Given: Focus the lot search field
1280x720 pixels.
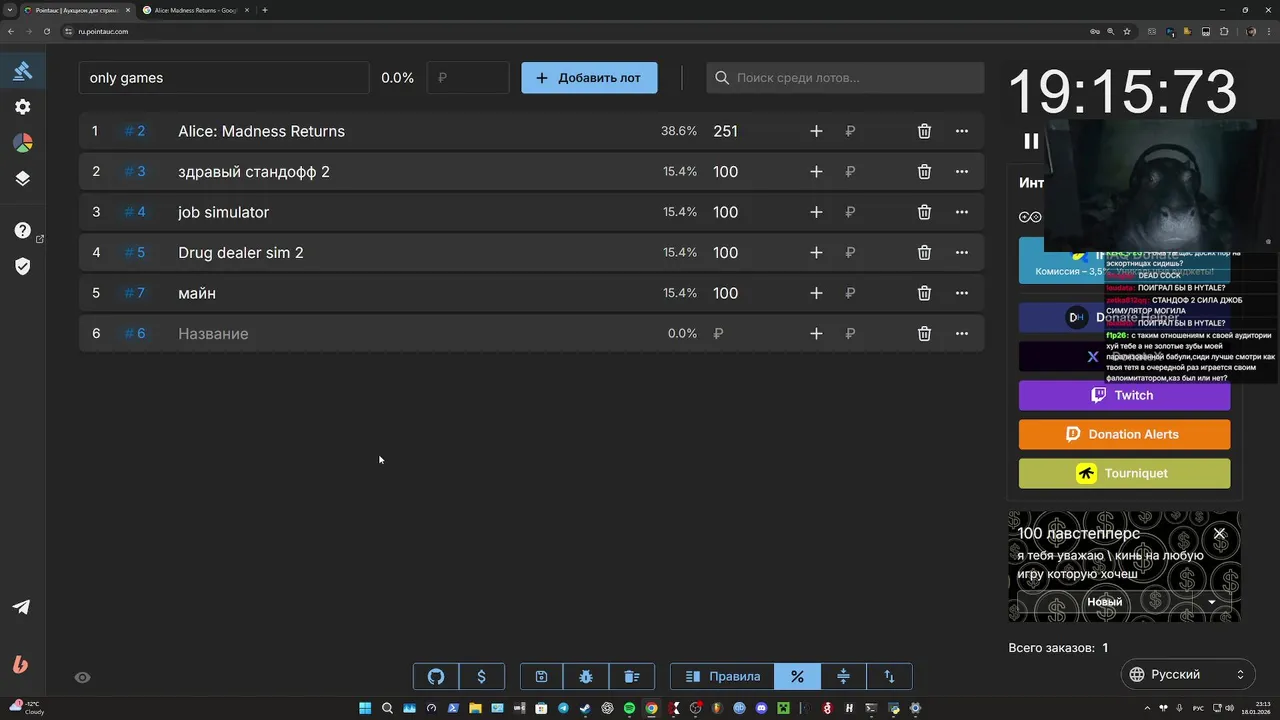Looking at the screenshot, I should [x=845, y=78].
